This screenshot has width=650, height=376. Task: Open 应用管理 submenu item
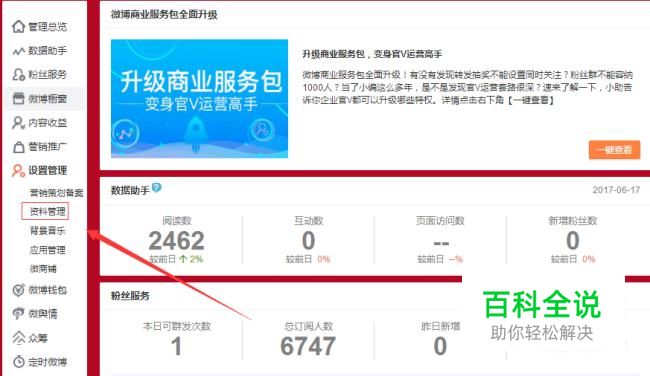[47, 250]
